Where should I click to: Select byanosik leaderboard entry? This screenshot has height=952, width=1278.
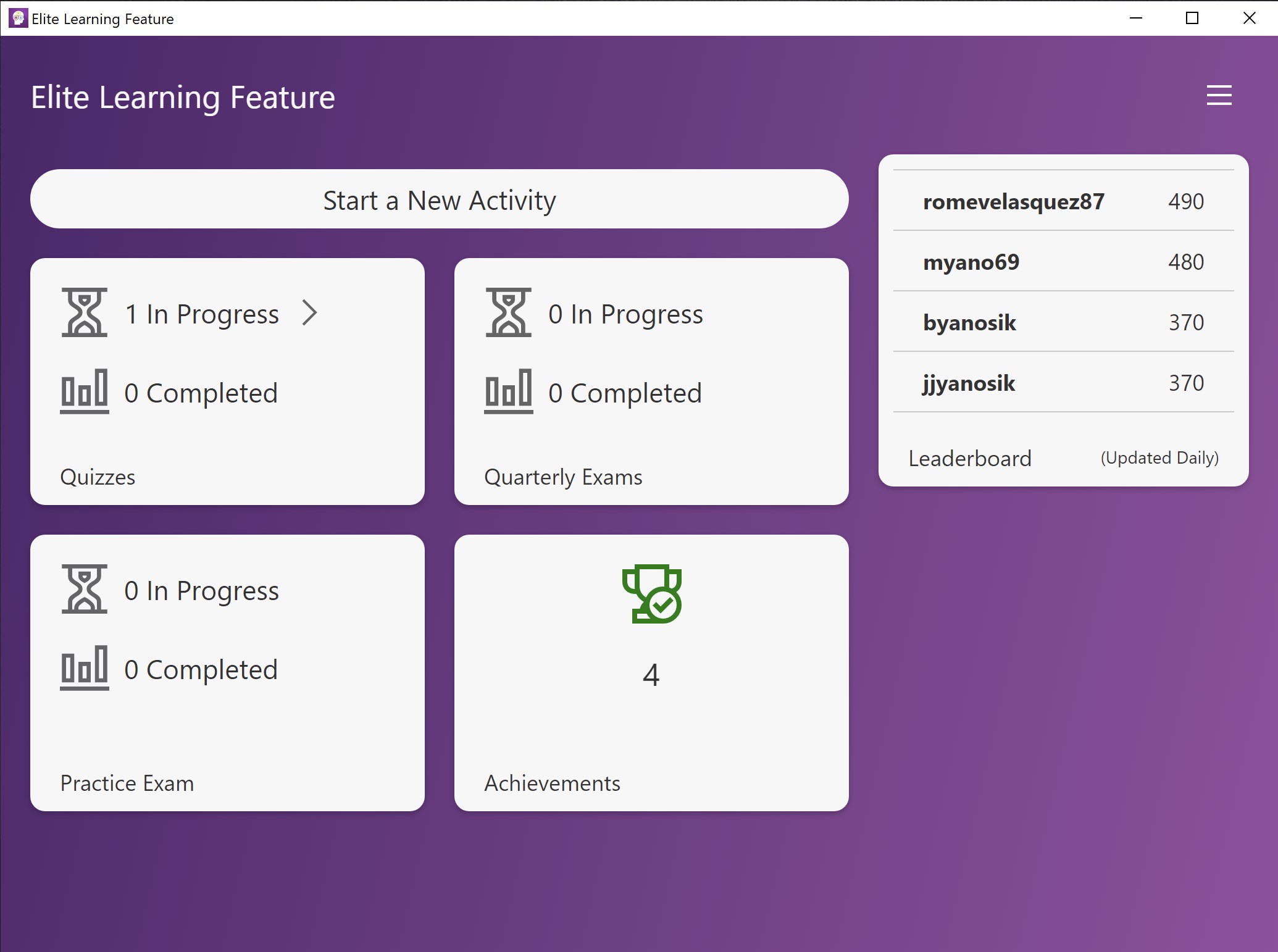coord(969,322)
